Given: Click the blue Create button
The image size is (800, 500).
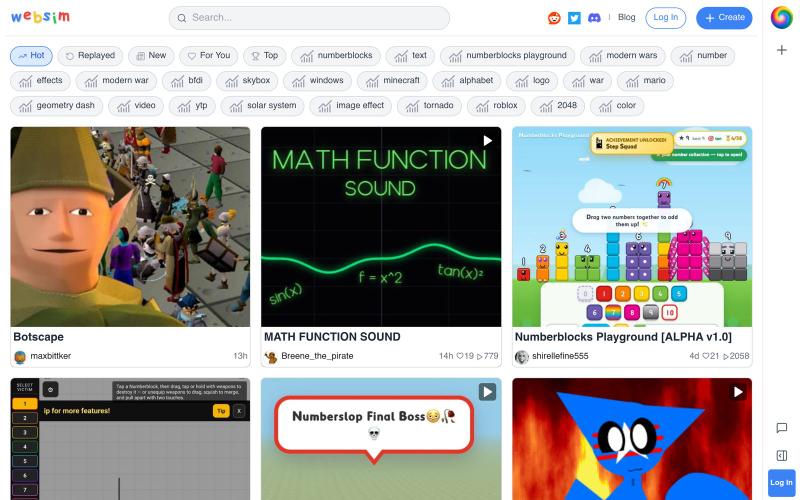Looking at the screenshot, I should 724,18.
